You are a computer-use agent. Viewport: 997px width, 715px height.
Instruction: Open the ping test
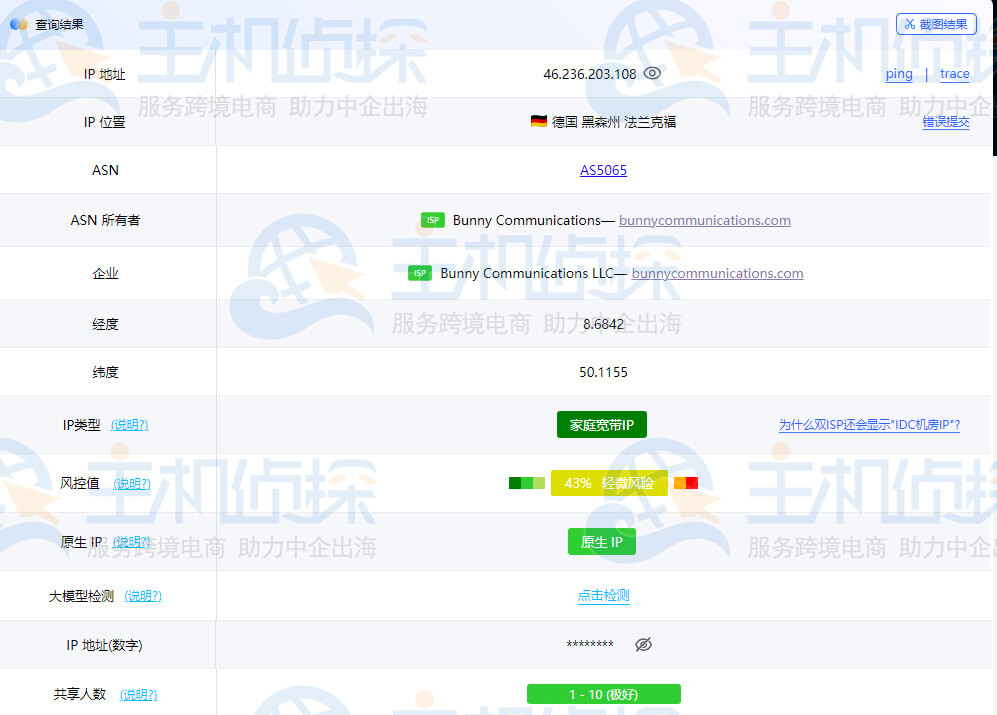(x=898, y=73)
